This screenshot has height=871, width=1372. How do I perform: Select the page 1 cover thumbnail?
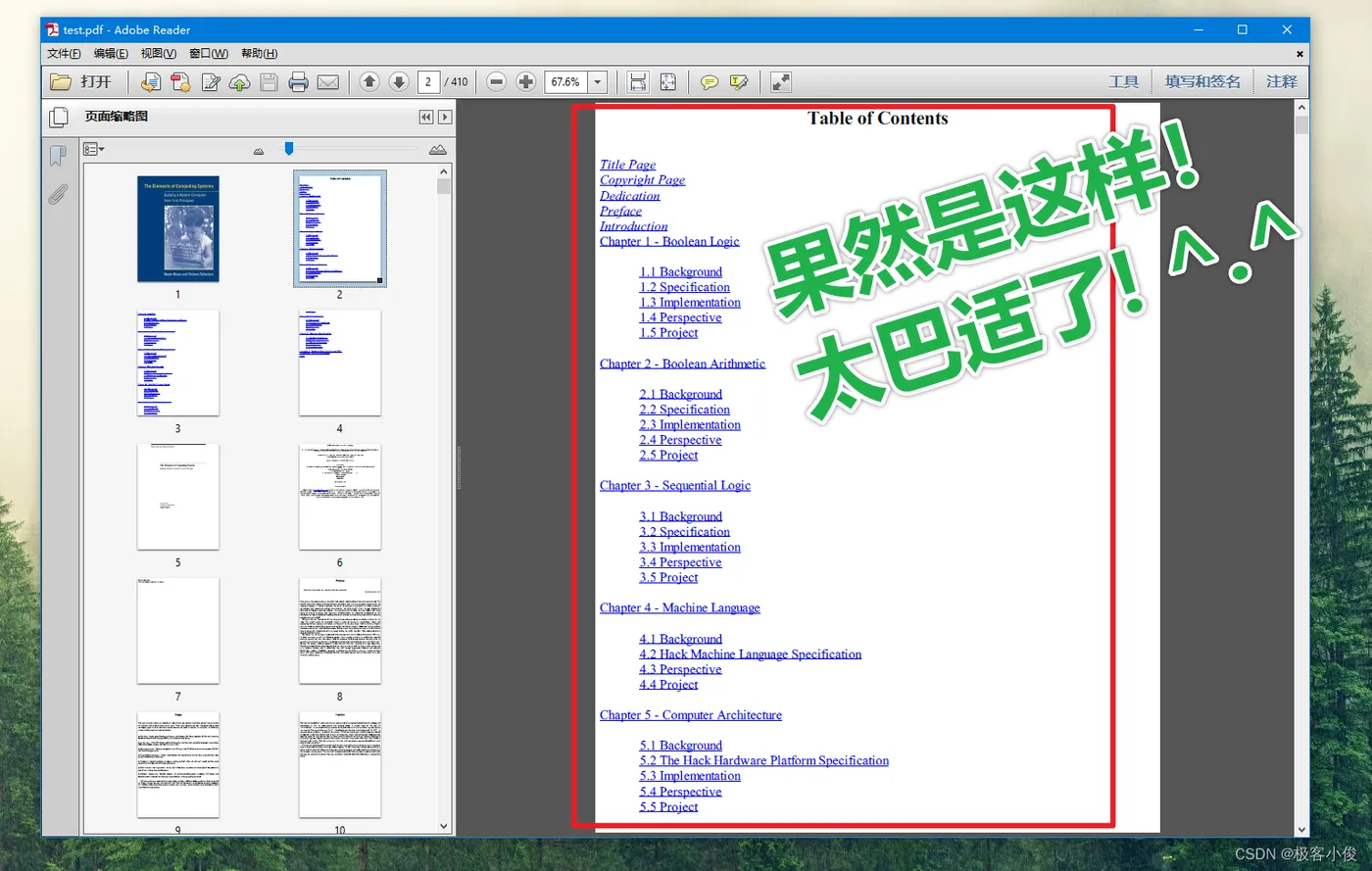[177, 229]
